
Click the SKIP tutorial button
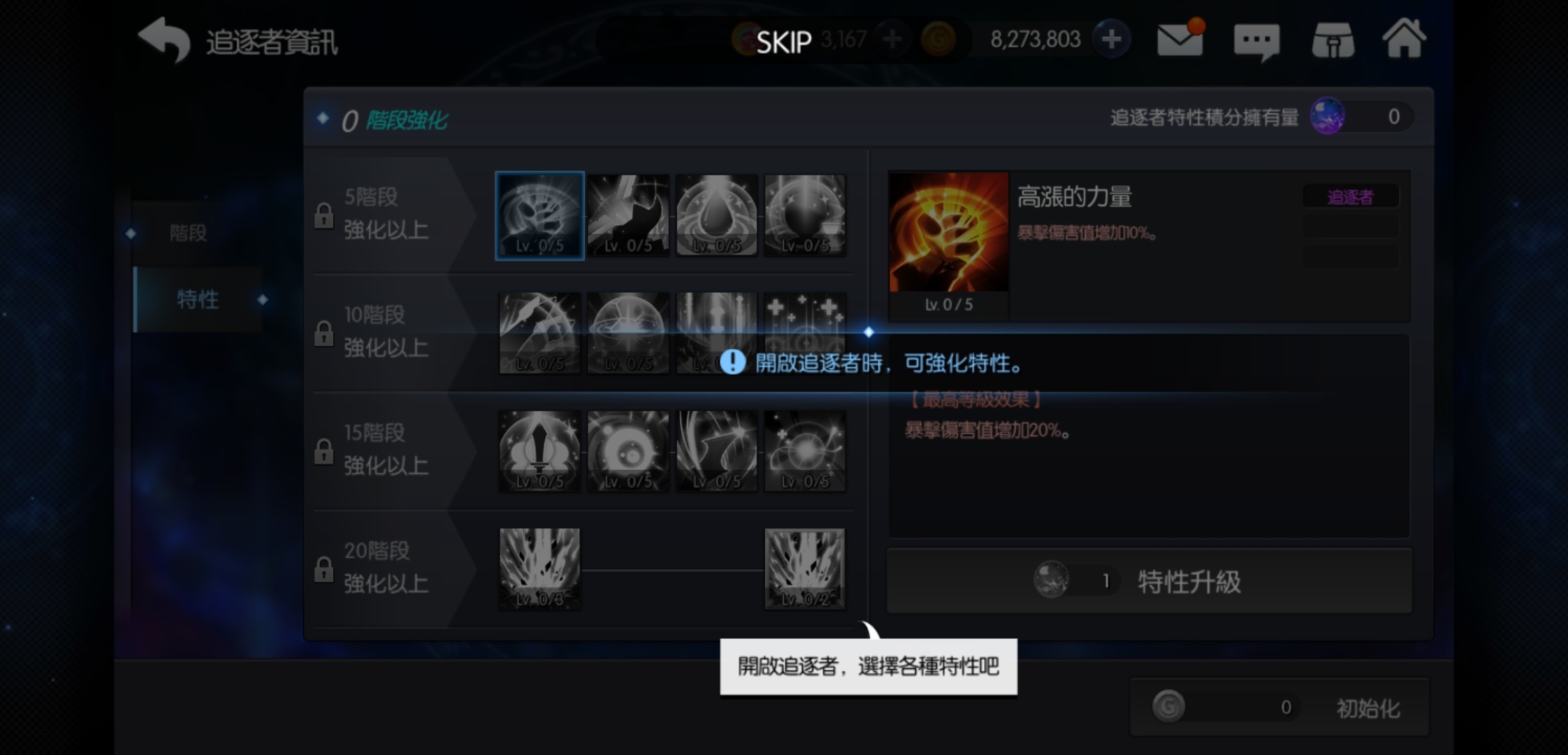coord(784,43)
